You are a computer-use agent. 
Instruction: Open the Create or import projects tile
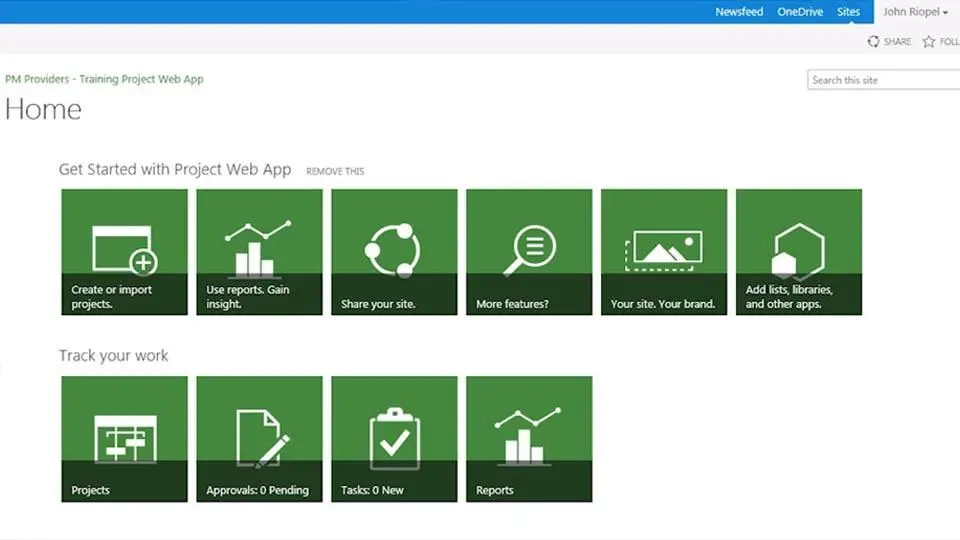[x=124, y=252]
